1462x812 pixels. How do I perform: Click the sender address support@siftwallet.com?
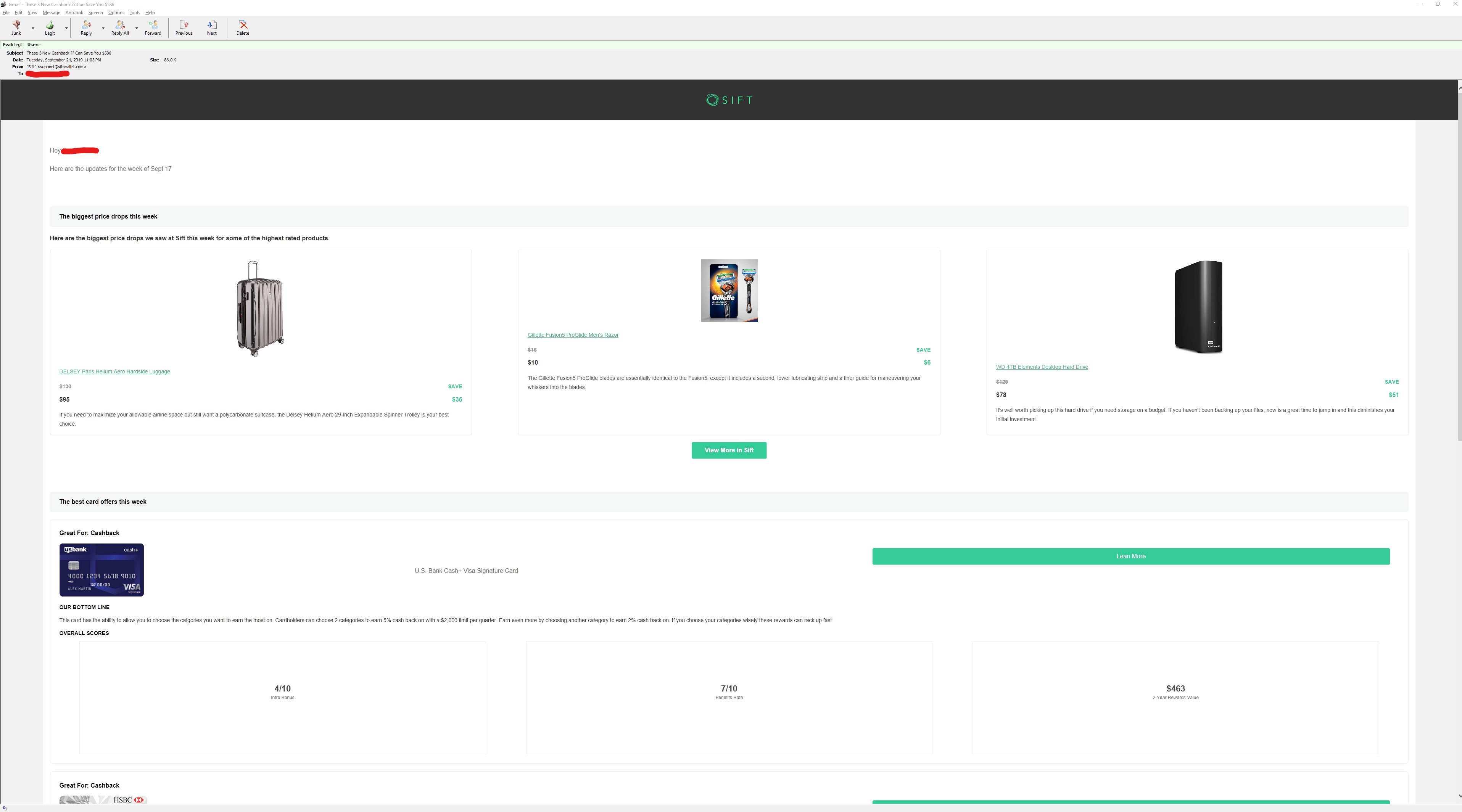coord(63,67)
